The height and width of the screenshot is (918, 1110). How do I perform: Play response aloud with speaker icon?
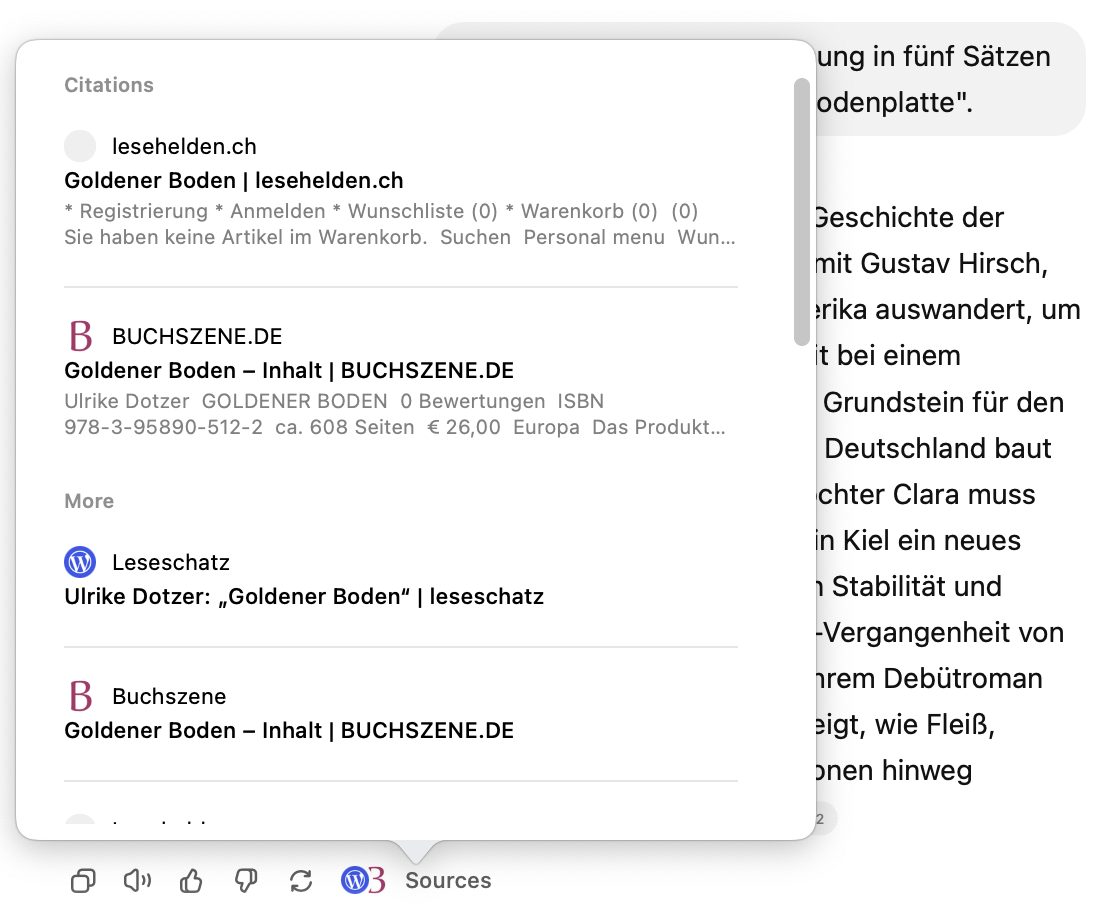tap(137, 880)
